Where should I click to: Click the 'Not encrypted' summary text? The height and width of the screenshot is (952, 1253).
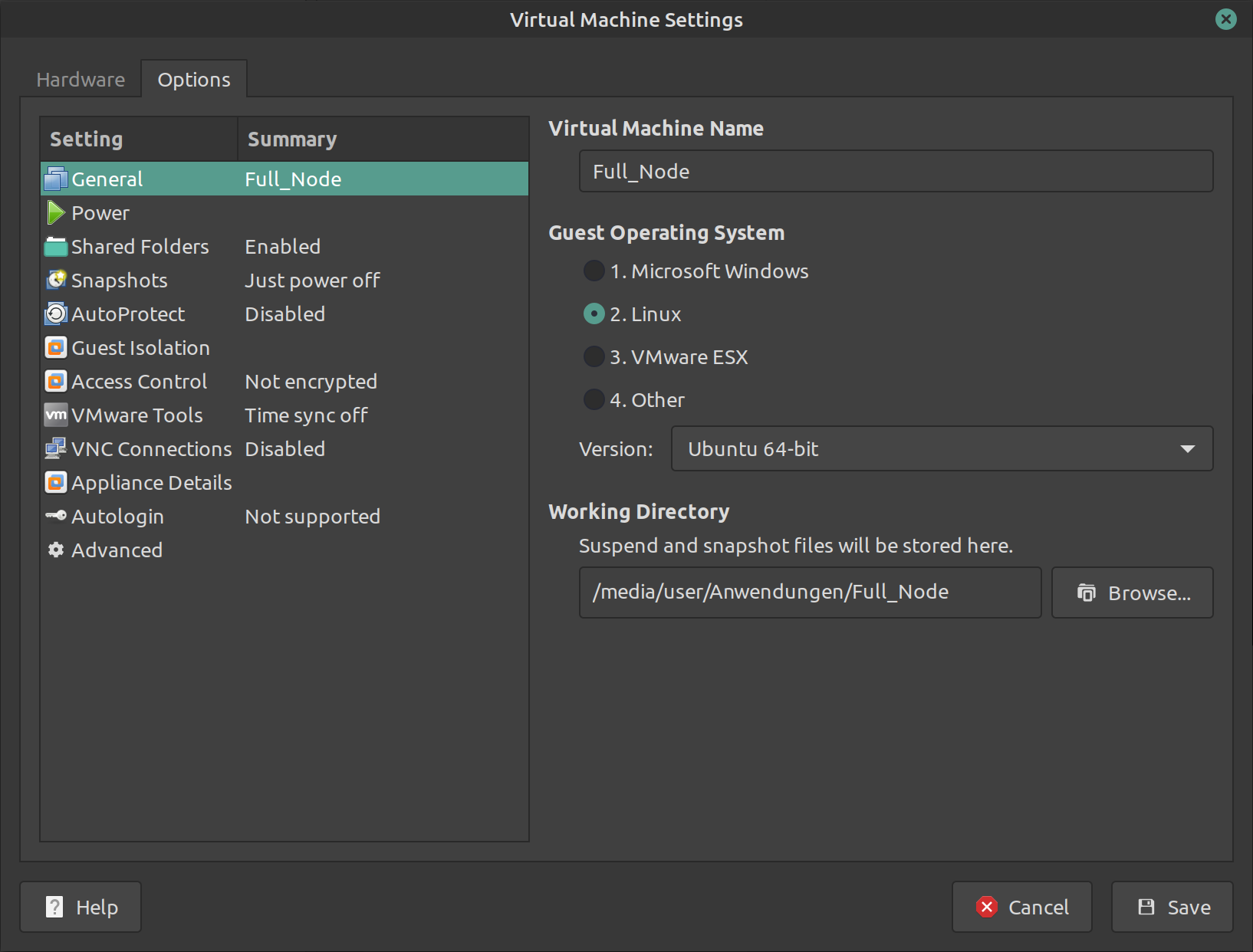pyautogui.click(x=311, y=382)
